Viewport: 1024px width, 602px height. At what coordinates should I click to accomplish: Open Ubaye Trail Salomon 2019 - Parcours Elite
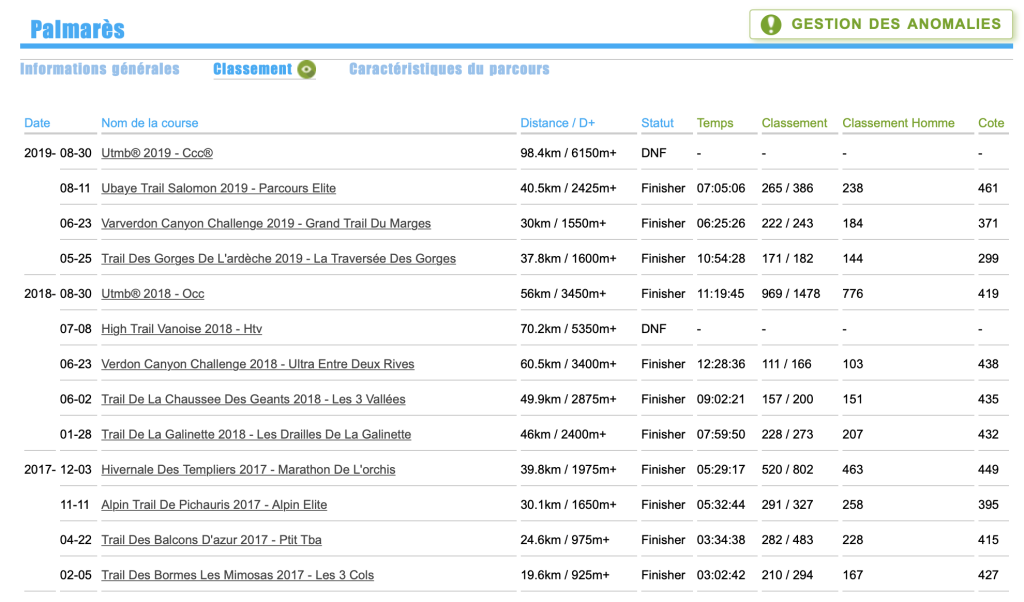(x=218, y=188)
